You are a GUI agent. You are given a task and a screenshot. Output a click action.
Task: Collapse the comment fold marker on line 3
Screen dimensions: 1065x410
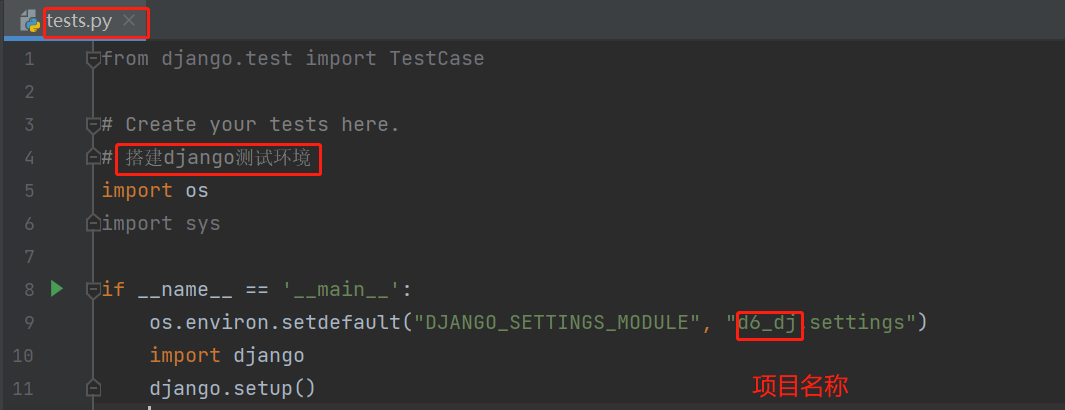coord(94,125)
